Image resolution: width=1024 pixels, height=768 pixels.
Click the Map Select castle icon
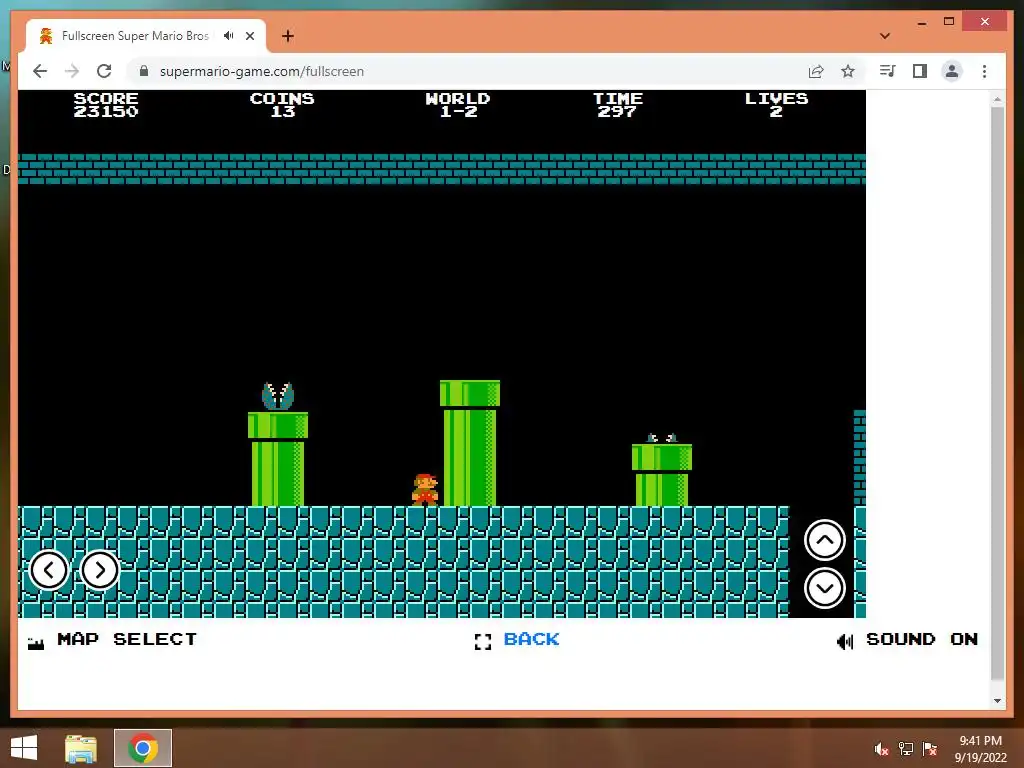(36, 643)
